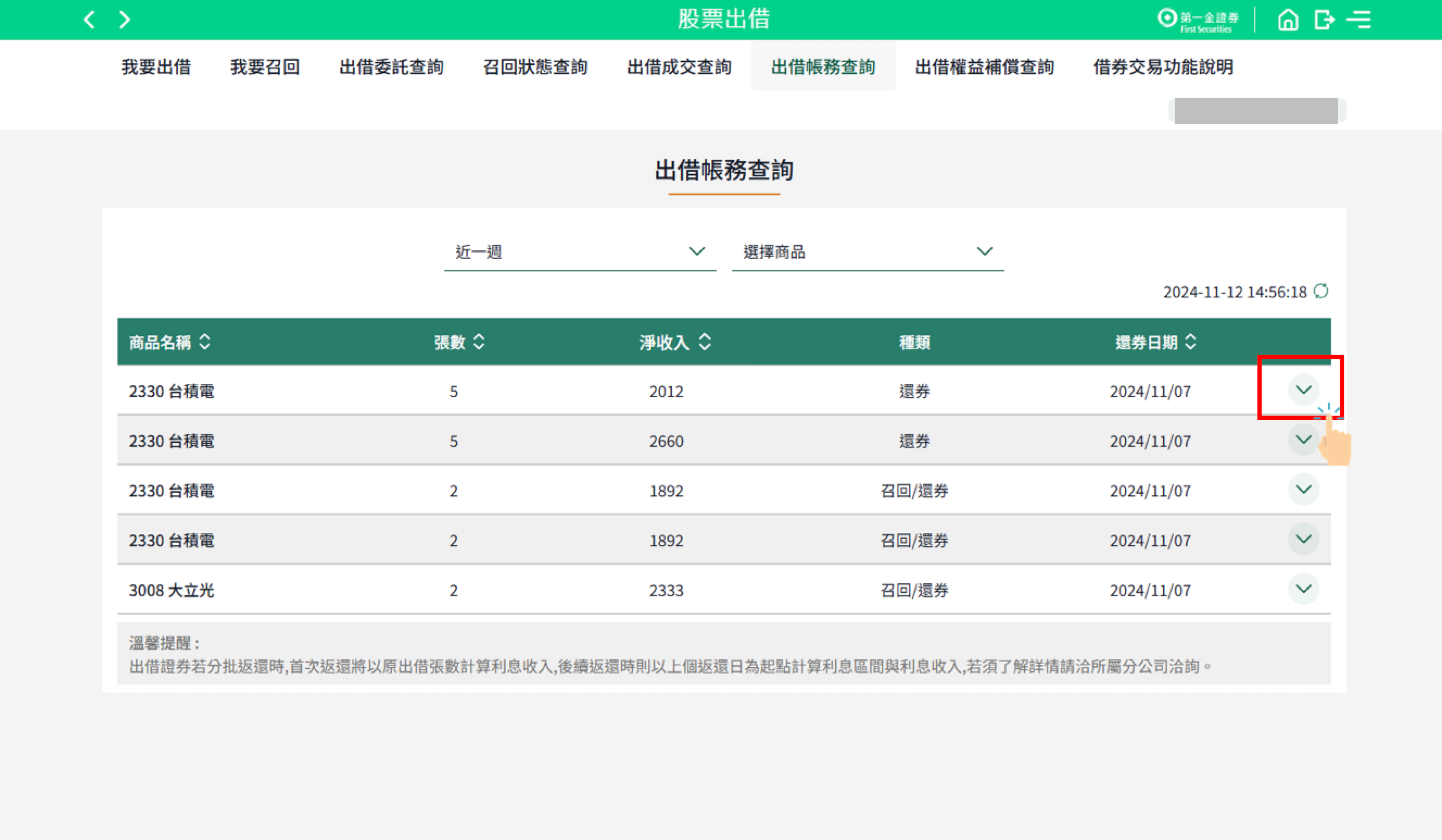Expand the row with net income 2660
1442x840 pixels.
pos(1303,439)
